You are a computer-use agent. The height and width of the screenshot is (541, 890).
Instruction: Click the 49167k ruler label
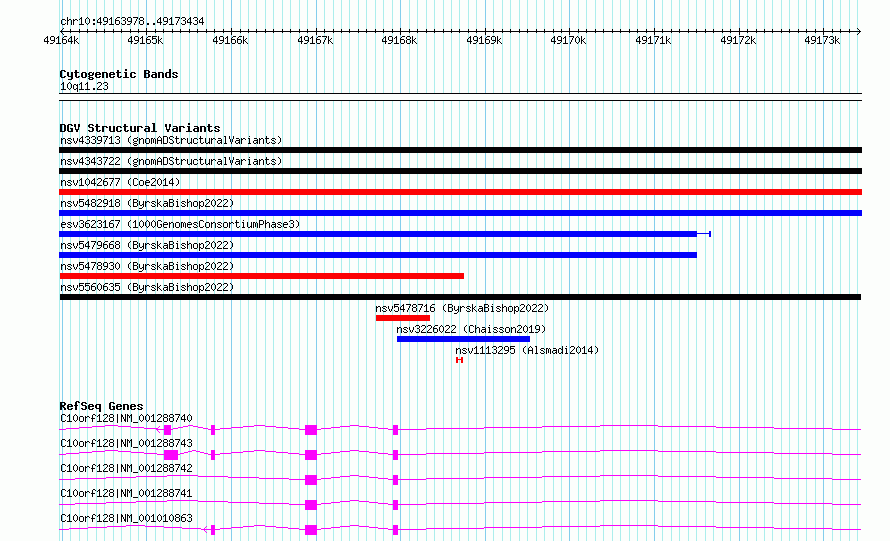coord(315,40)
